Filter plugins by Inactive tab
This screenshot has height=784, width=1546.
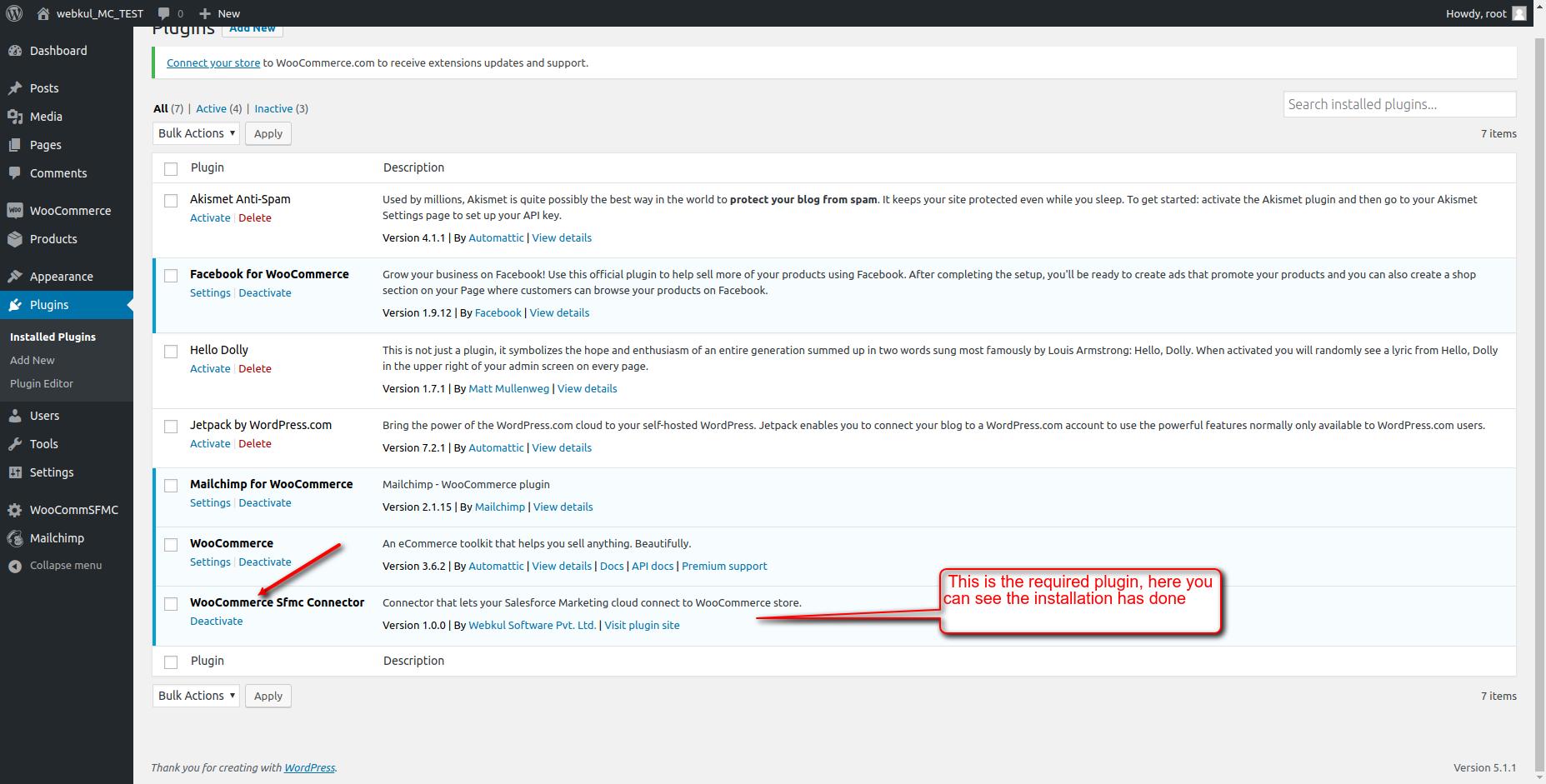273,108
